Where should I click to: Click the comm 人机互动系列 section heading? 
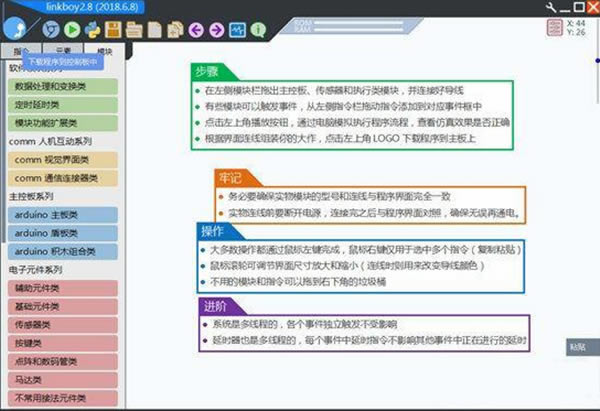click(x=50, y=141)
